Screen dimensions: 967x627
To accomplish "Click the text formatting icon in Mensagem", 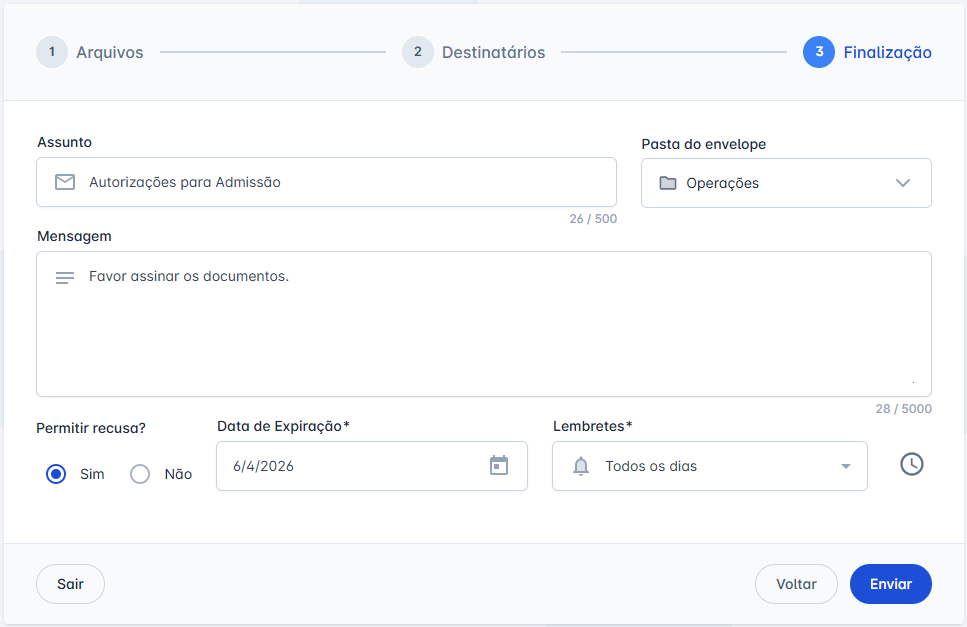I will (x=64, y=276).
